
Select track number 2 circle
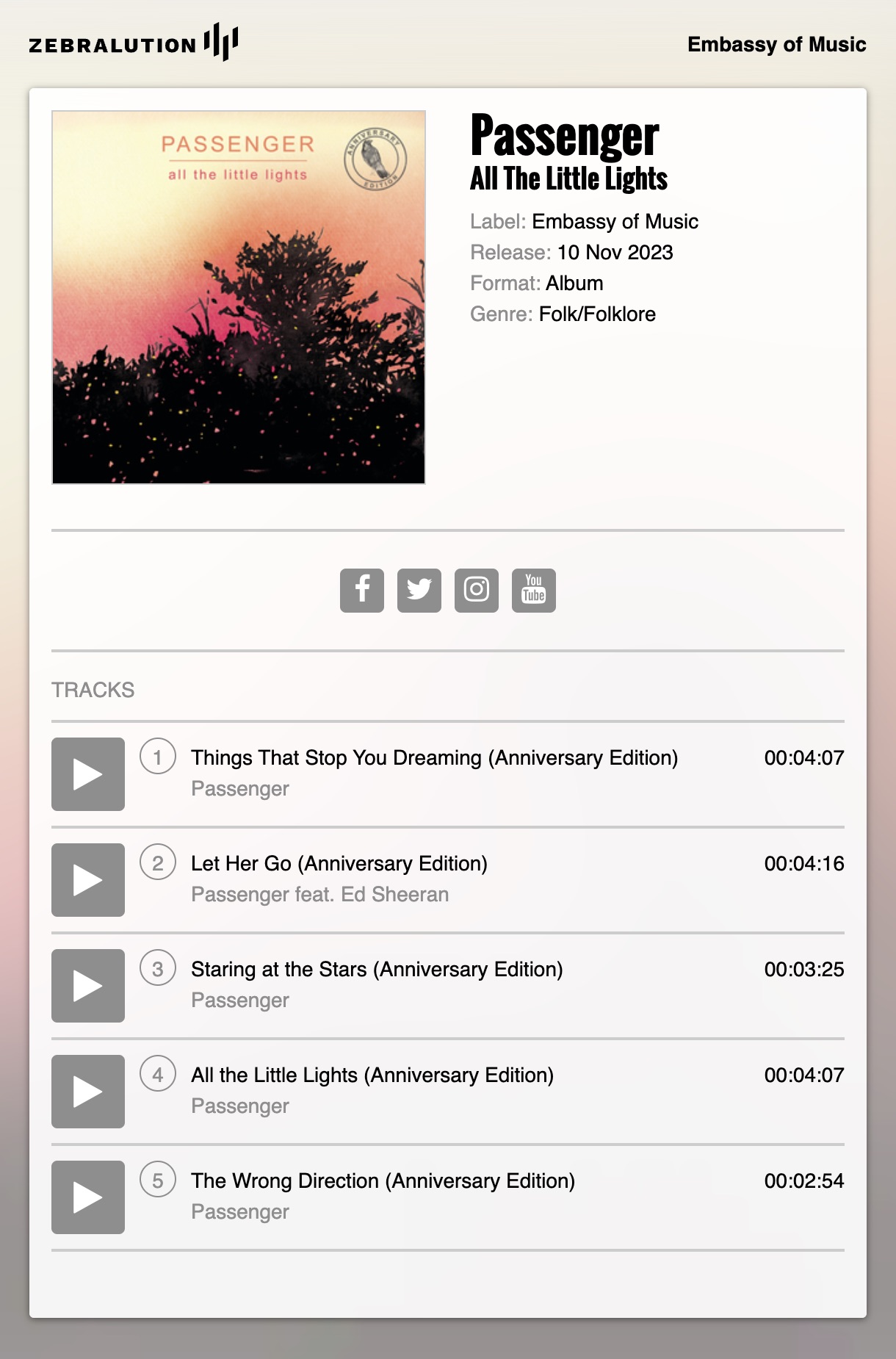158,862
